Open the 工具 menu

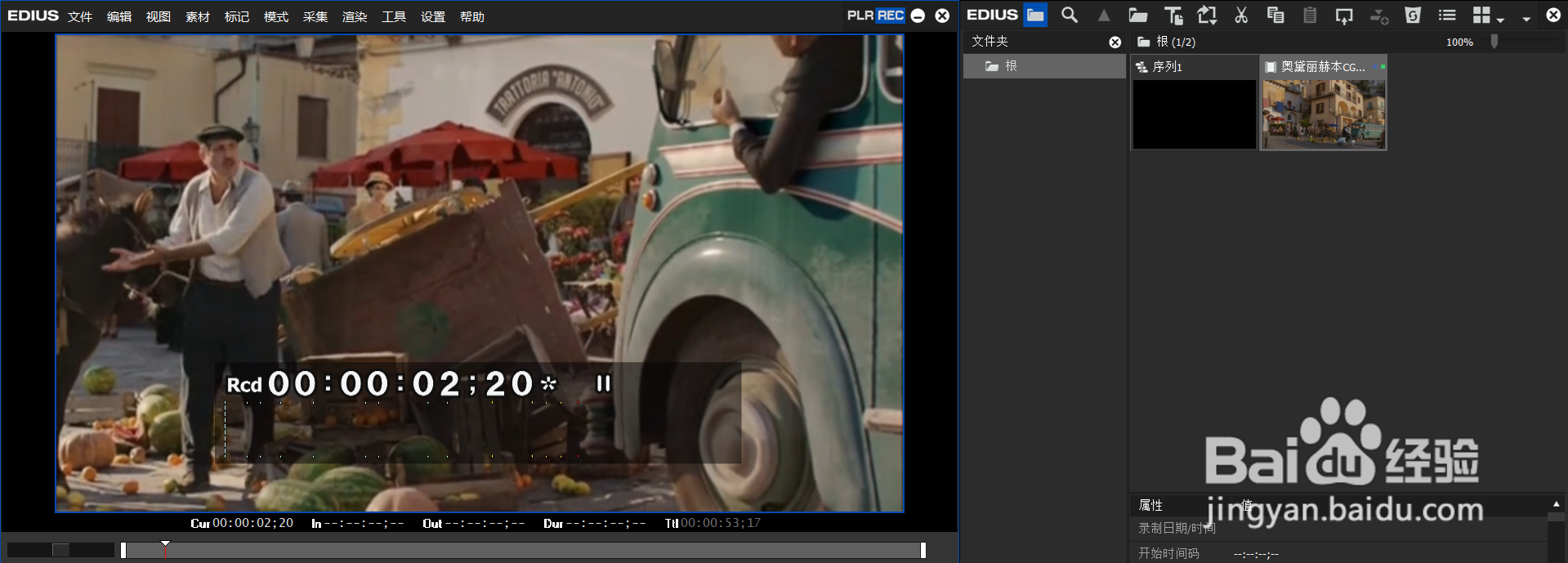pos(394,16)
